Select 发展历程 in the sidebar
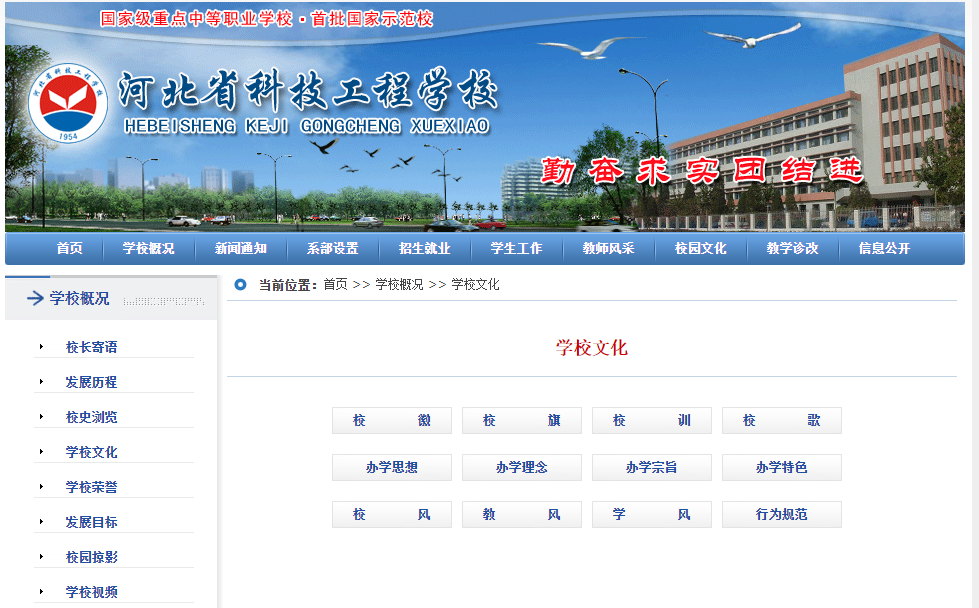The width and height of the screenshot is (979, 608). tap(92, 382)
